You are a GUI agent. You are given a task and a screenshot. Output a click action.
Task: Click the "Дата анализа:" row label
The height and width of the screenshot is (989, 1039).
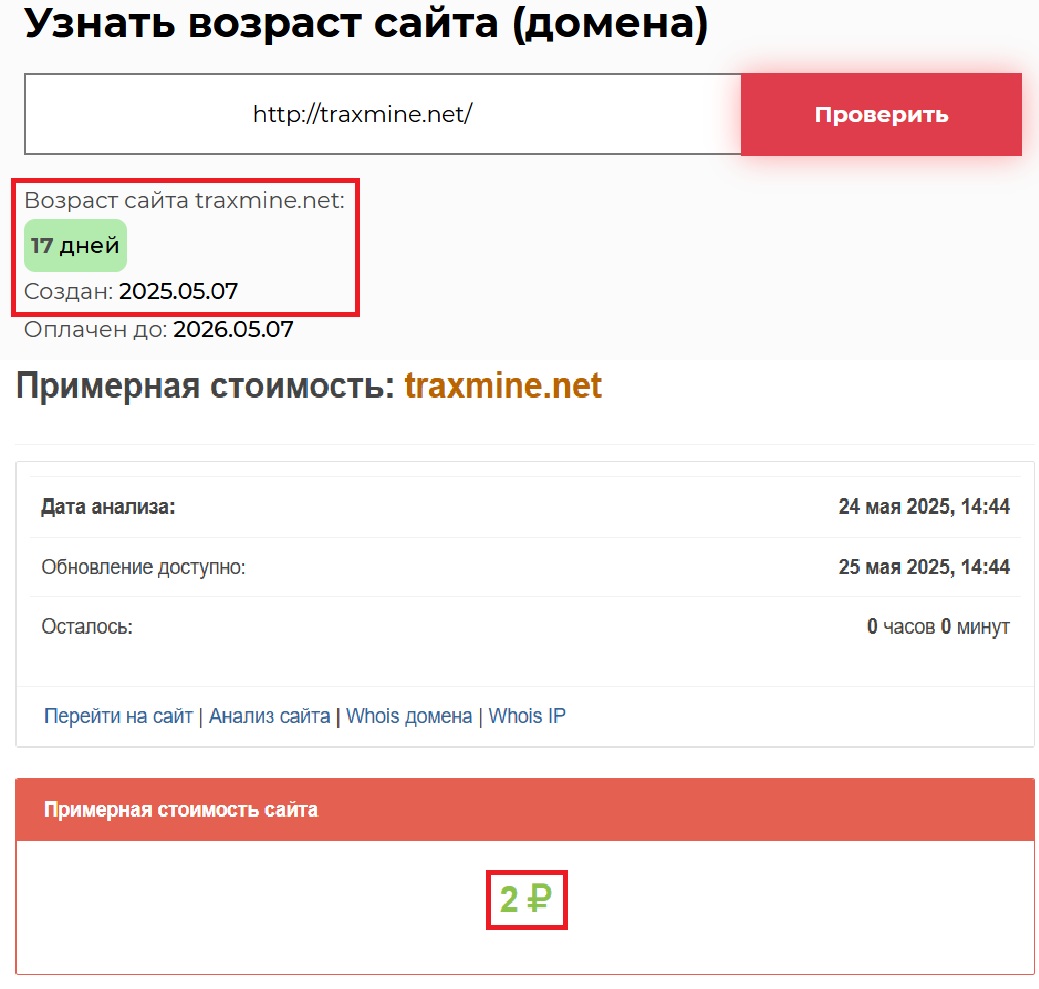(108, 507)
